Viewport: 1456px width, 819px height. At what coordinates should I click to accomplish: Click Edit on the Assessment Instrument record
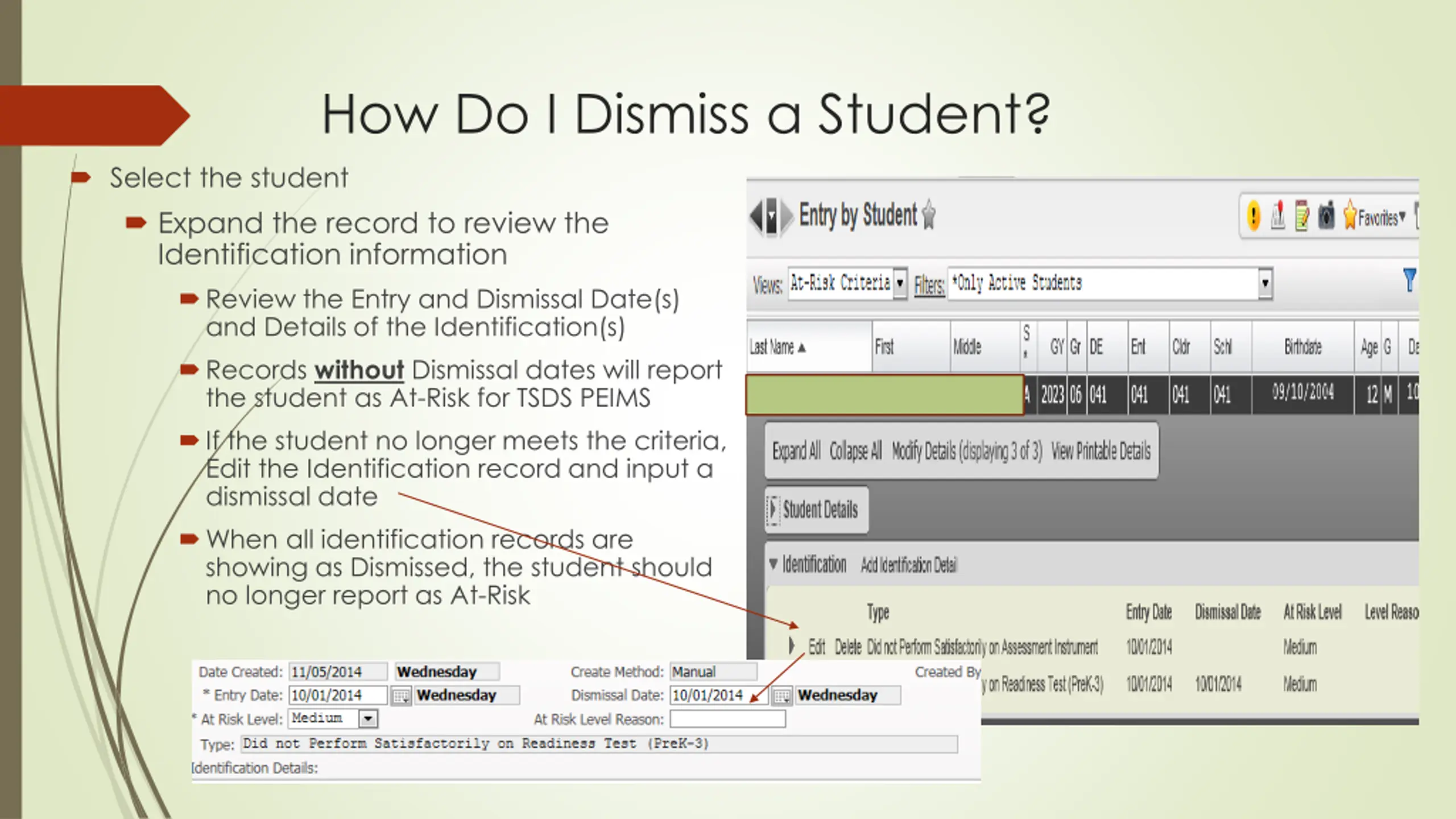pos(817,647)
